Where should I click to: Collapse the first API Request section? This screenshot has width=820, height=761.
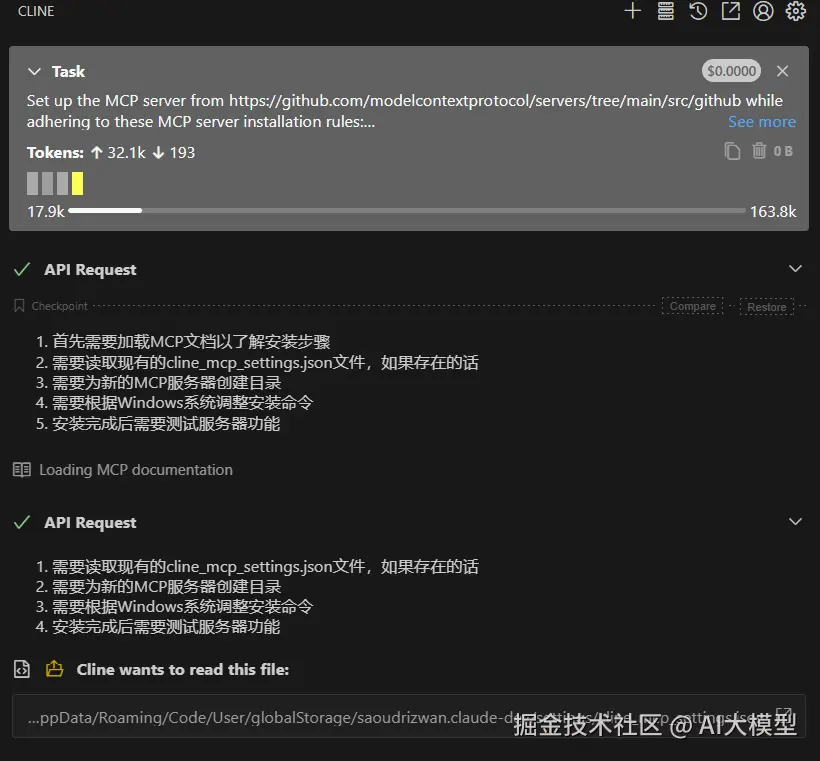pyautogui.click(x=795, y=268)
